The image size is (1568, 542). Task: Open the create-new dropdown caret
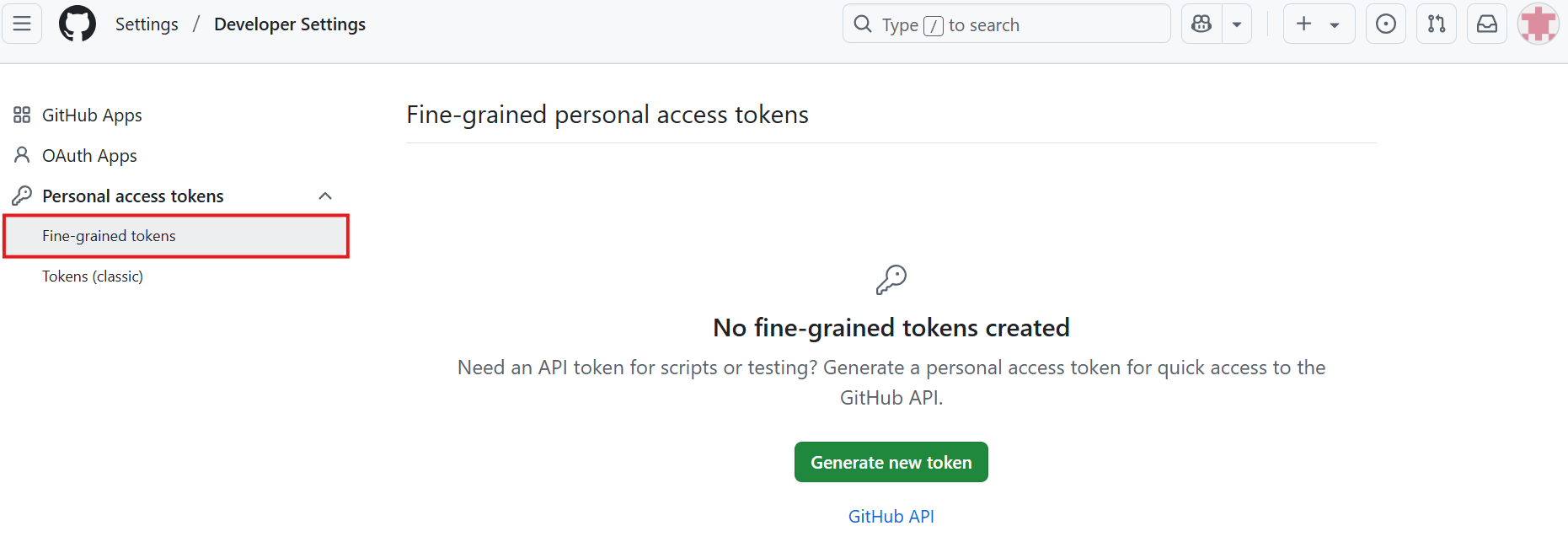pyautogui.click(x=1335, y=24)
